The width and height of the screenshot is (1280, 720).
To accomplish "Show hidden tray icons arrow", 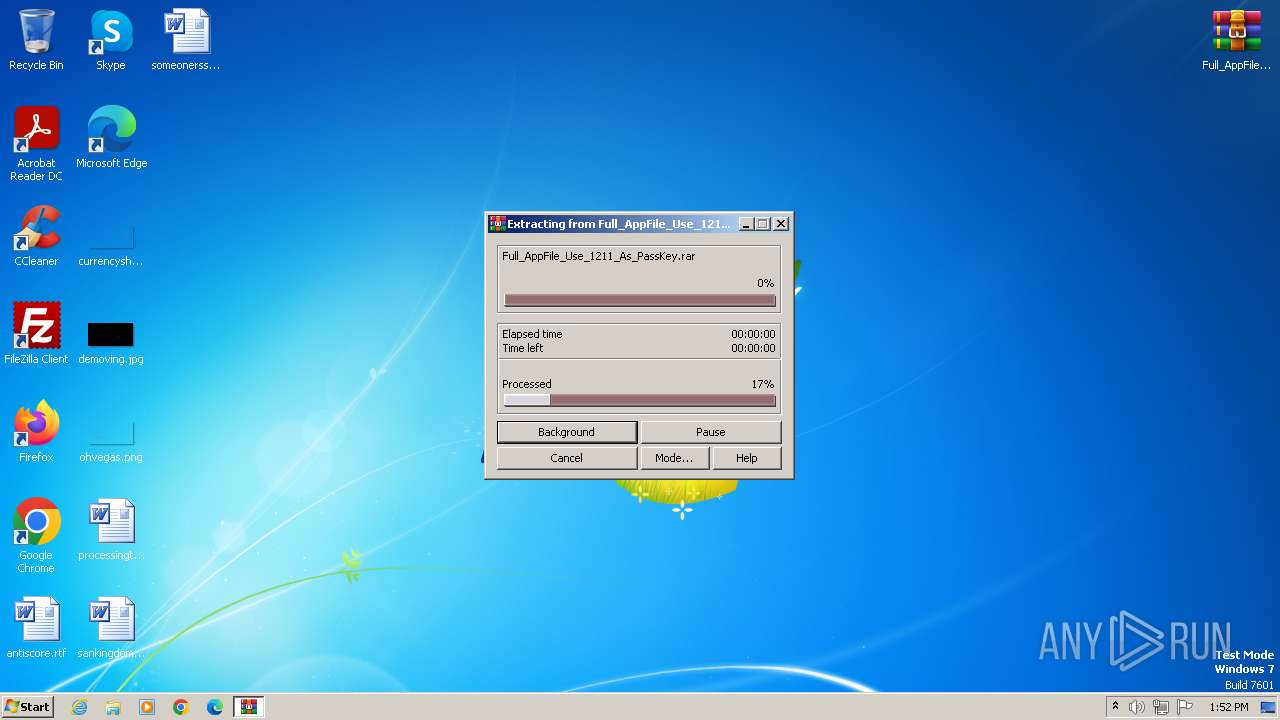I will tap(1115, 707).
